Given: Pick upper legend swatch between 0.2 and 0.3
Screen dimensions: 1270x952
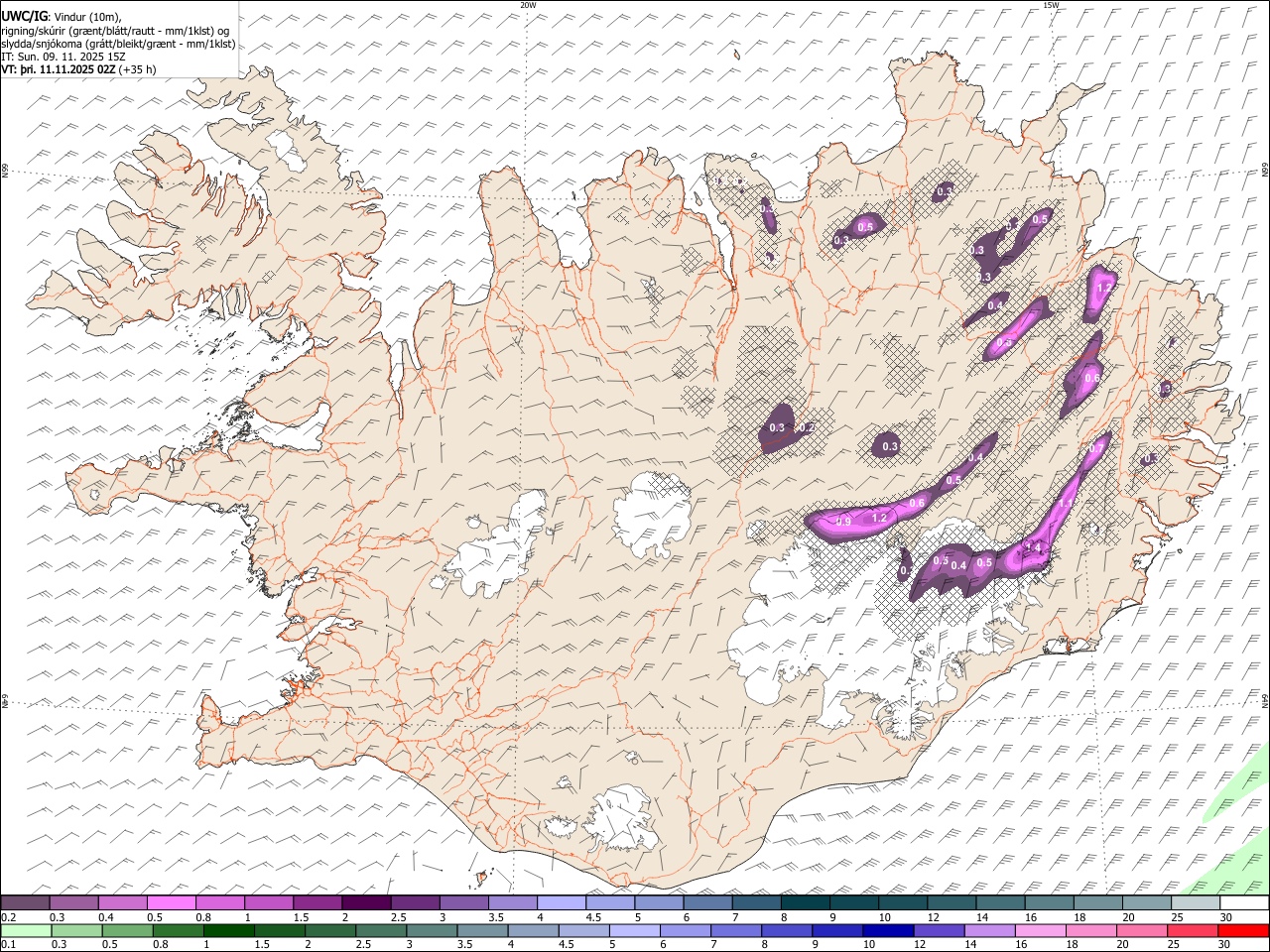Looking at the screenshot, I should coord(25,903).
